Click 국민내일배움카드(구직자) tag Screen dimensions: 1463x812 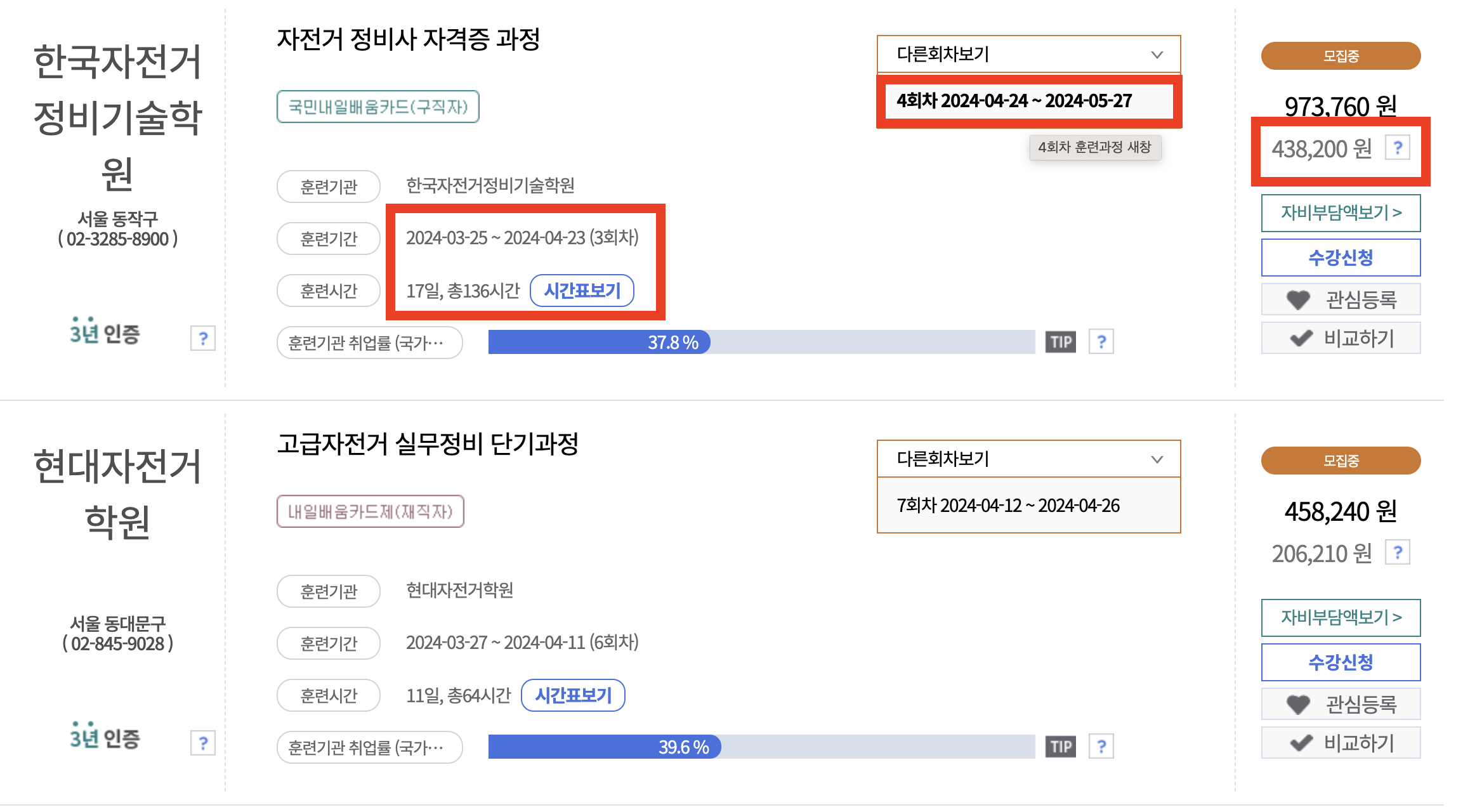coord(377,107)
